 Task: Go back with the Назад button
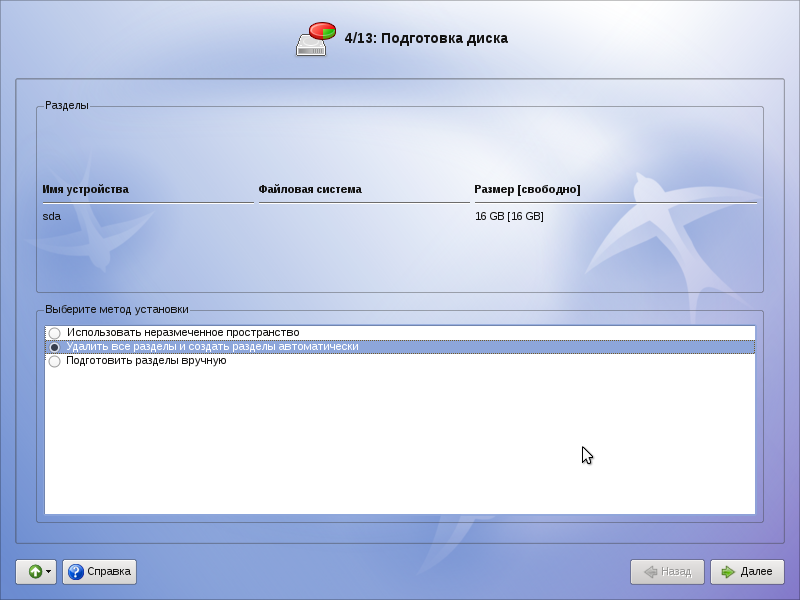pyautogui.click(x=667, y=572)
